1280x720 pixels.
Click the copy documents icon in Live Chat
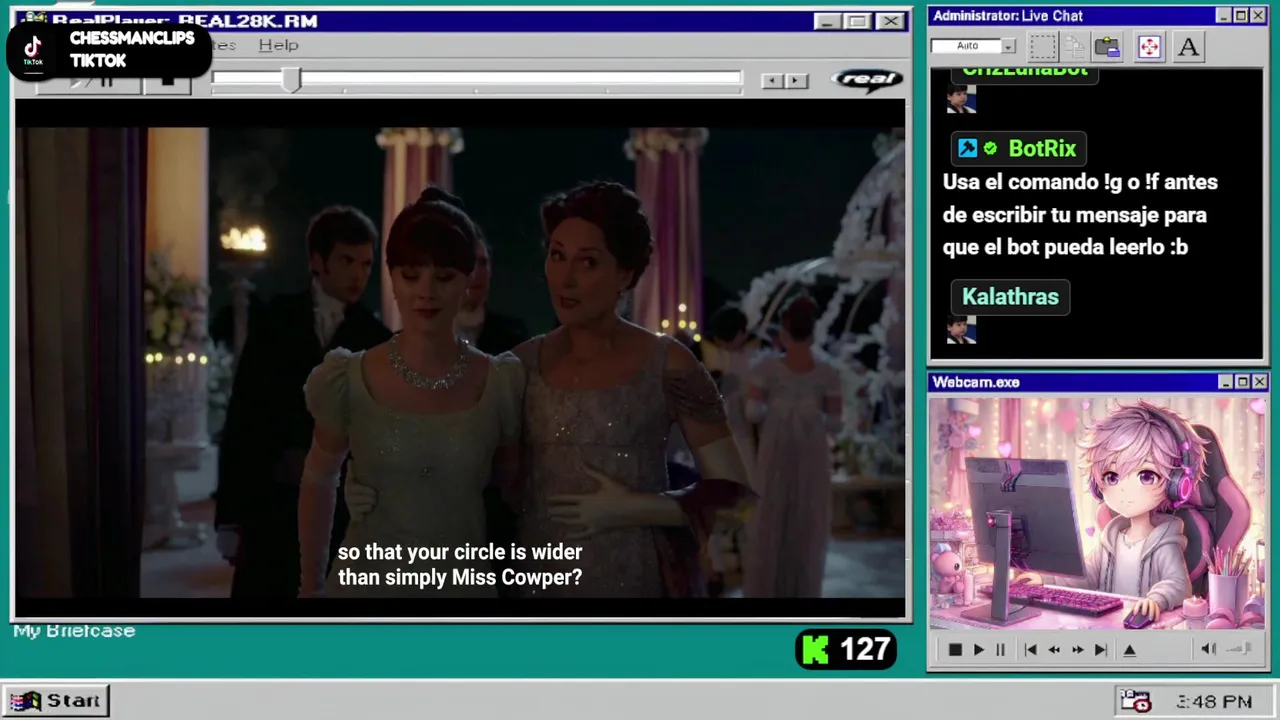(x=1074, y=46)
